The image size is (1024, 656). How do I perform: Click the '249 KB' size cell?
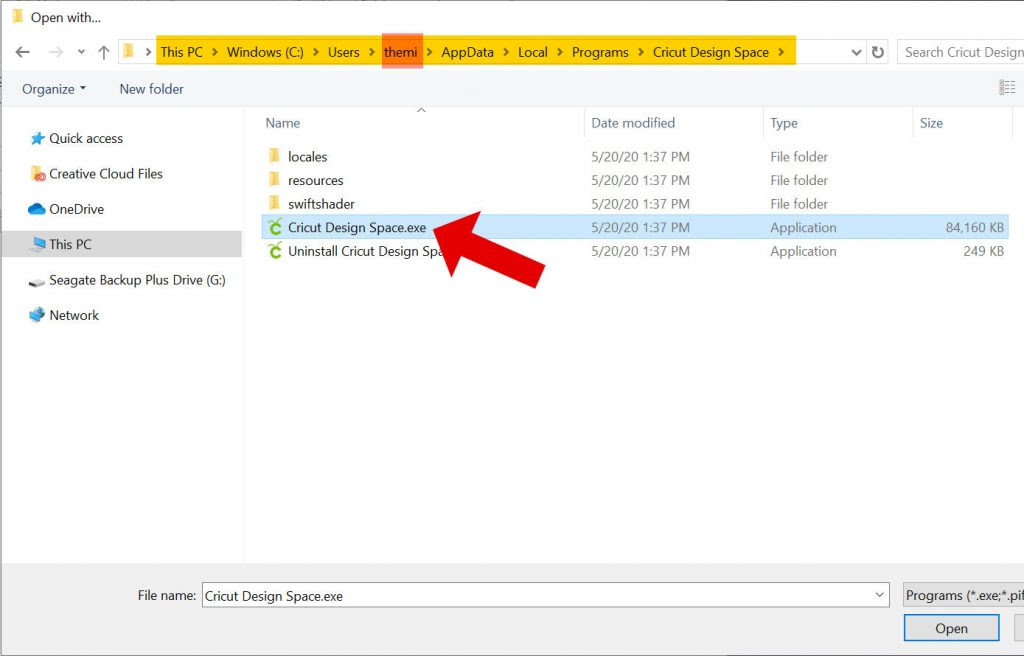984,251
